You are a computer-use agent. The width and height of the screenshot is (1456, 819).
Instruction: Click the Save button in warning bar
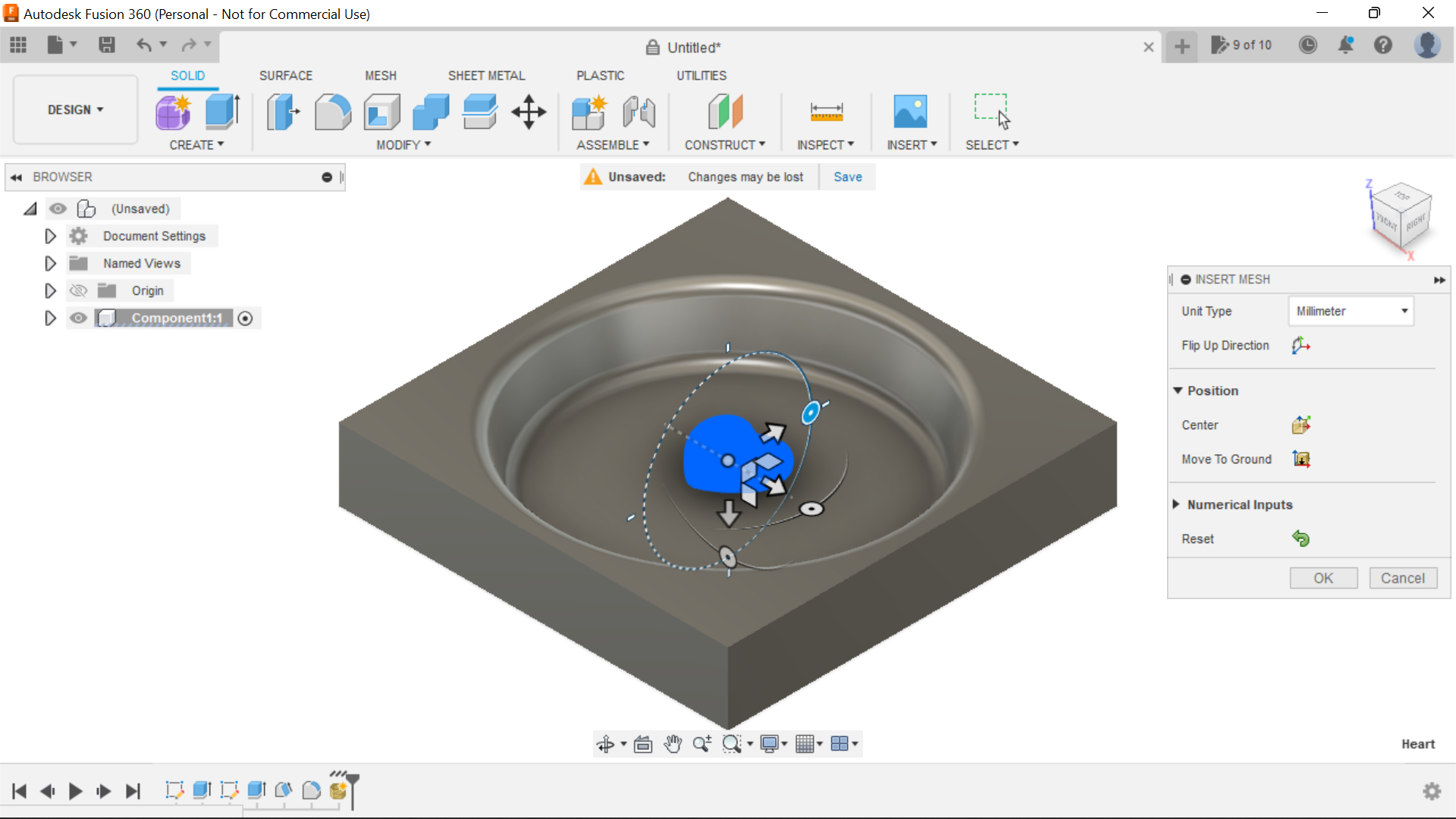click(847, 176)
